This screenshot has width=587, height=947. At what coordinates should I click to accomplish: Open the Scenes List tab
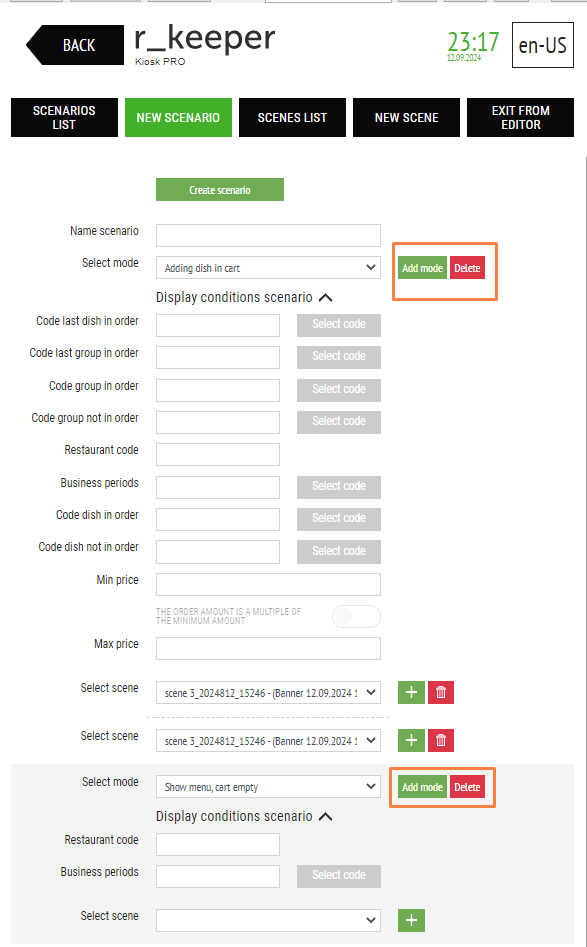tap(292, 117)
